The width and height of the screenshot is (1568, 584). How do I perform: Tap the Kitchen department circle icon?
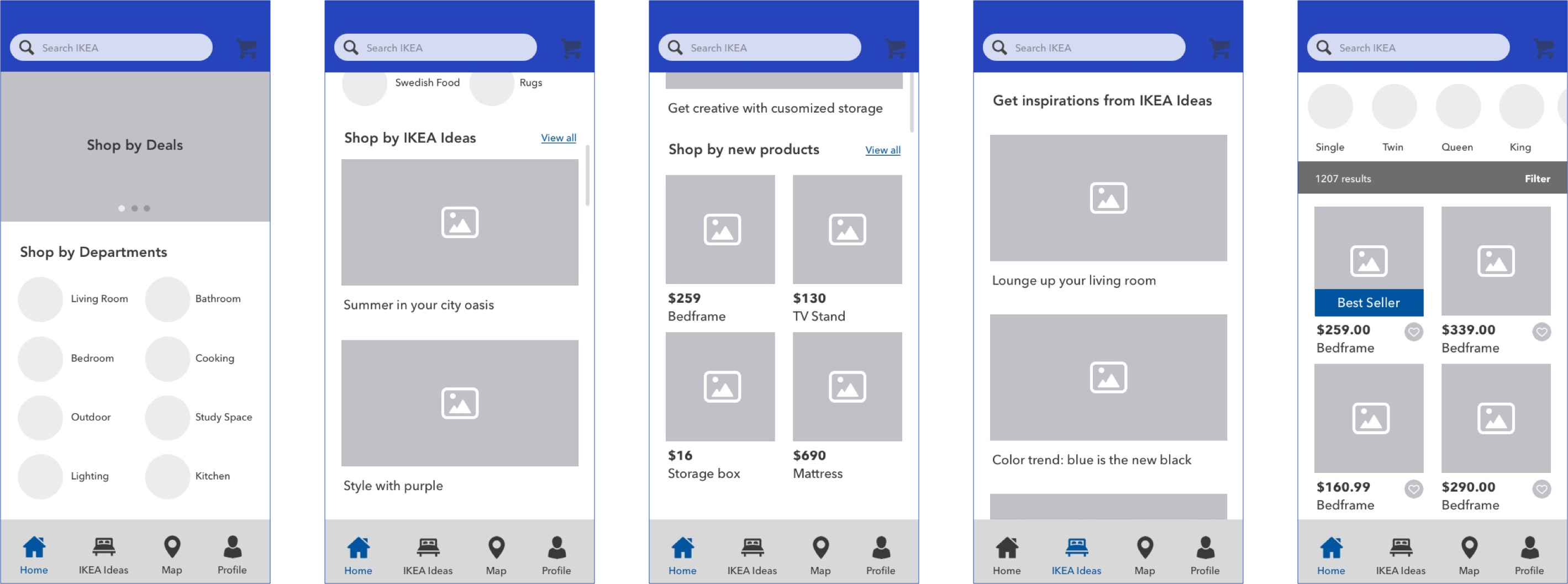click(x=167, y=476)
